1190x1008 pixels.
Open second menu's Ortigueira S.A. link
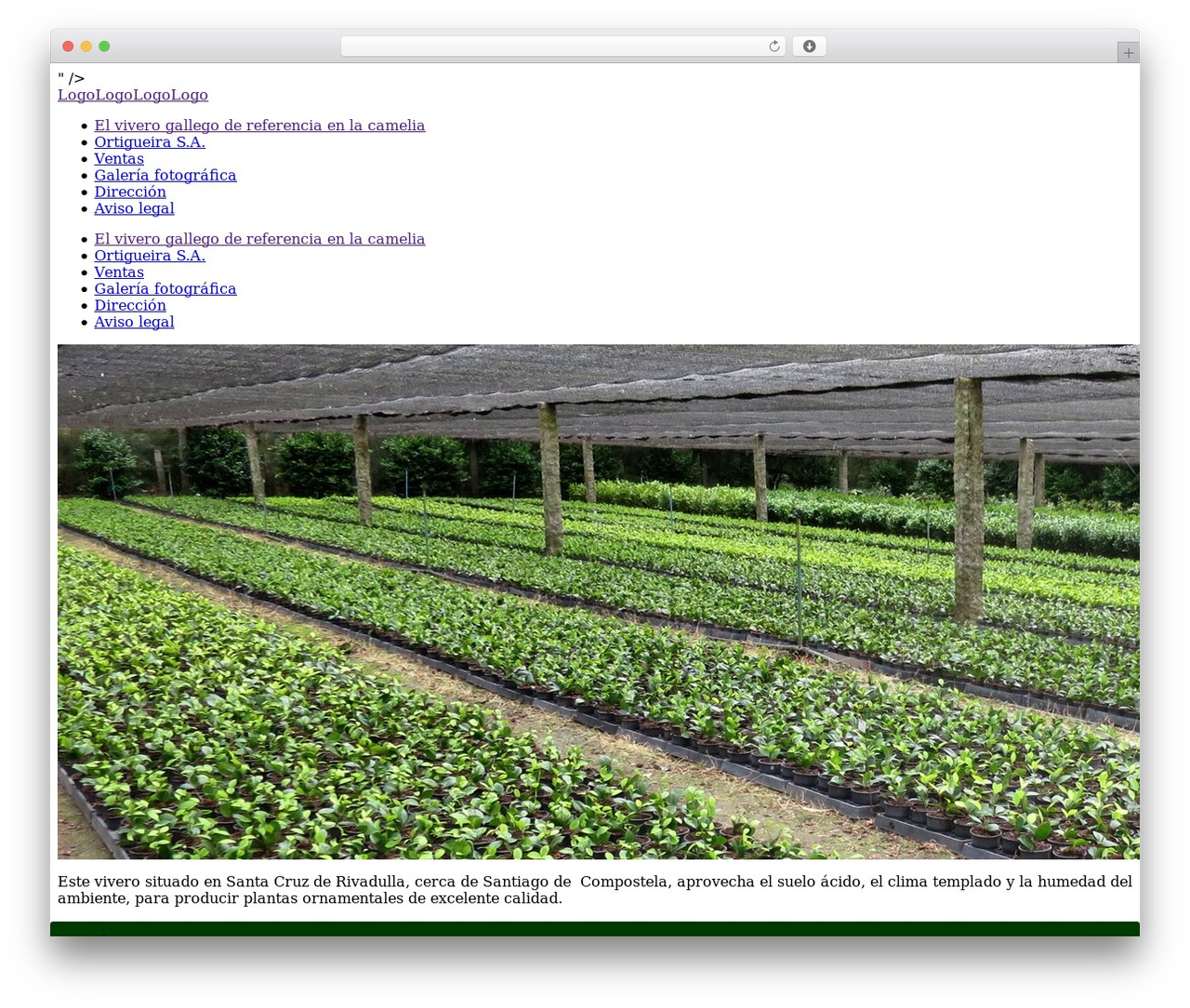pos(150,256)
